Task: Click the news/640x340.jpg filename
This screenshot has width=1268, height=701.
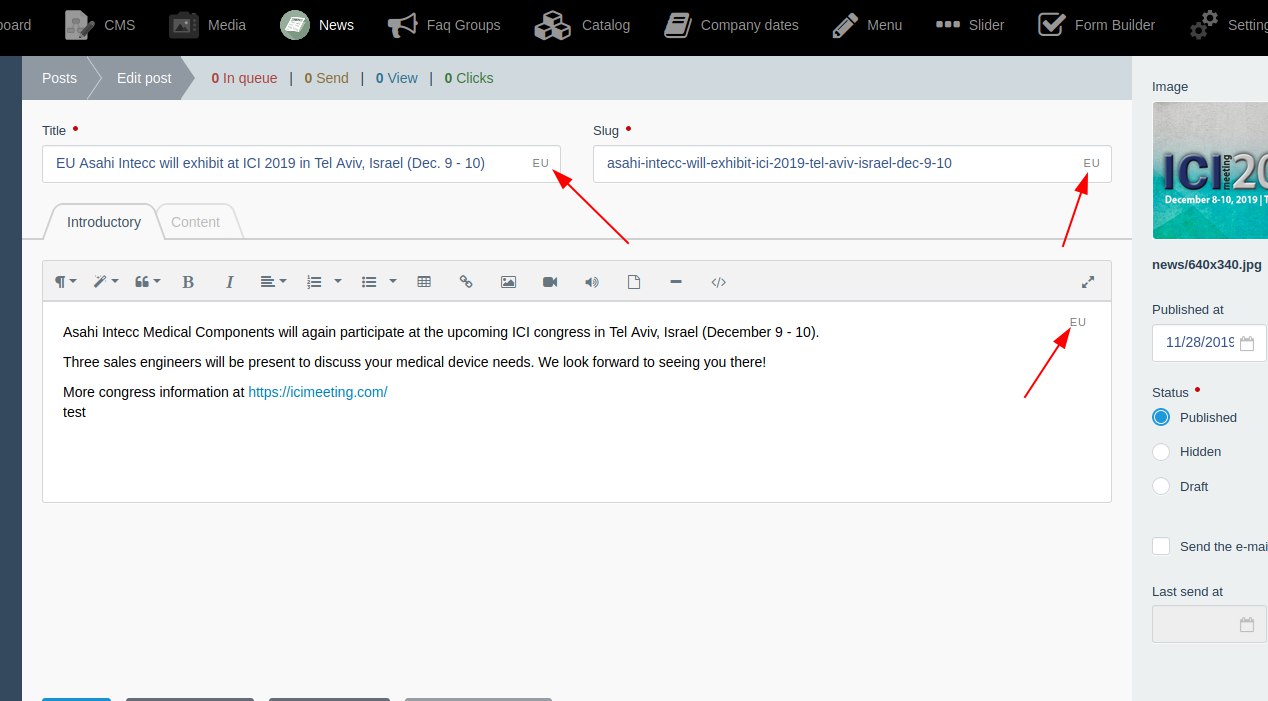Action: coord(1207,265)
